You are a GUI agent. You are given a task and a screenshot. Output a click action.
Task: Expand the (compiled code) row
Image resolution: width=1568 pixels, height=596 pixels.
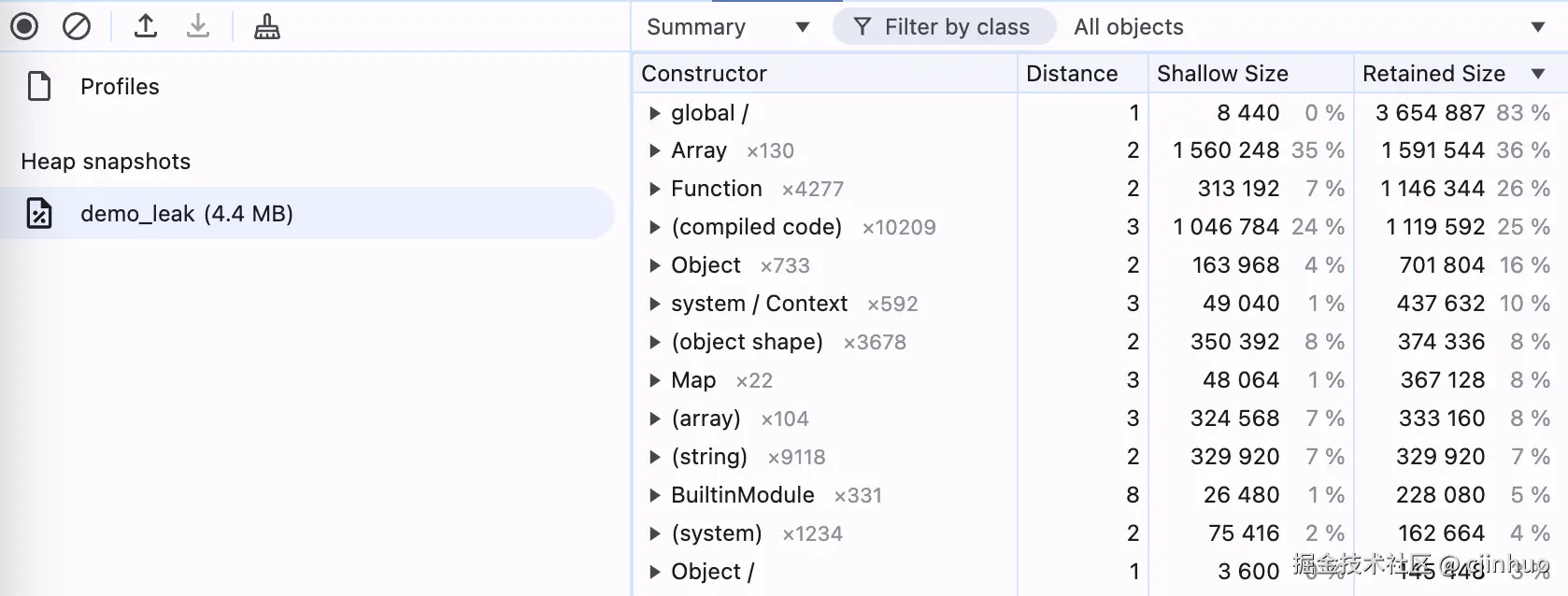click(655, 227)
